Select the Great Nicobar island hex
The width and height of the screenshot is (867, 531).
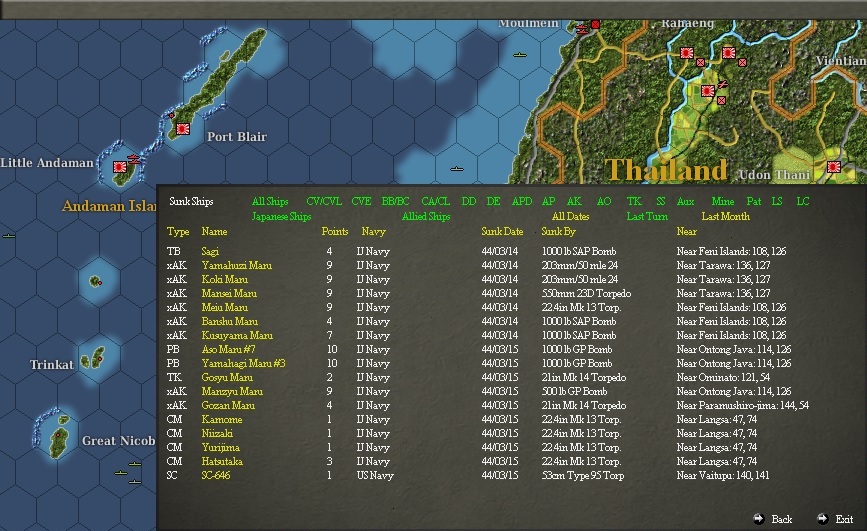pos(59,436)
